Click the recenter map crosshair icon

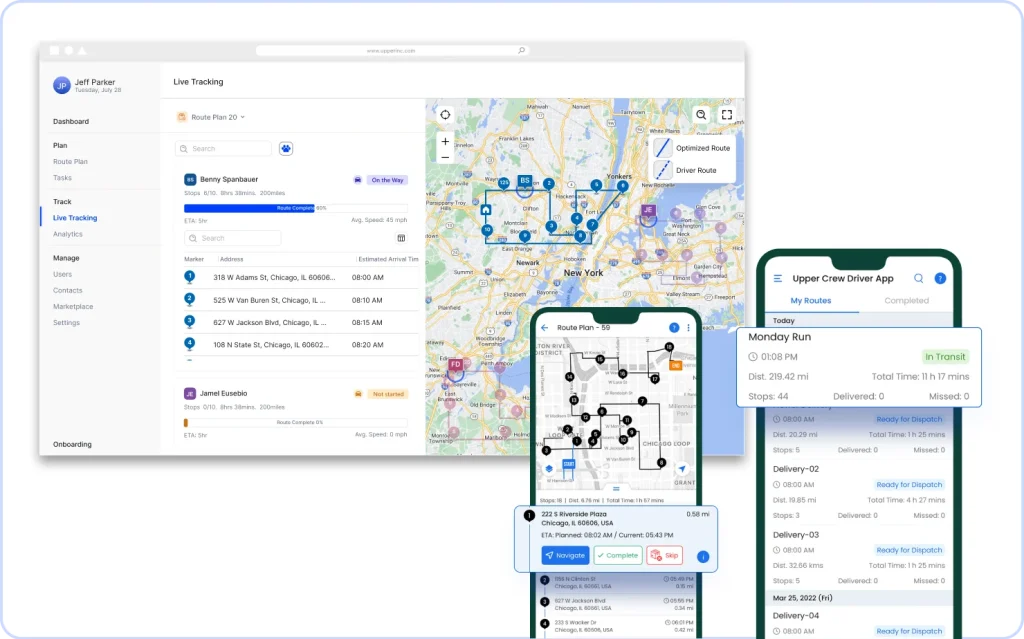click(445, 115)
